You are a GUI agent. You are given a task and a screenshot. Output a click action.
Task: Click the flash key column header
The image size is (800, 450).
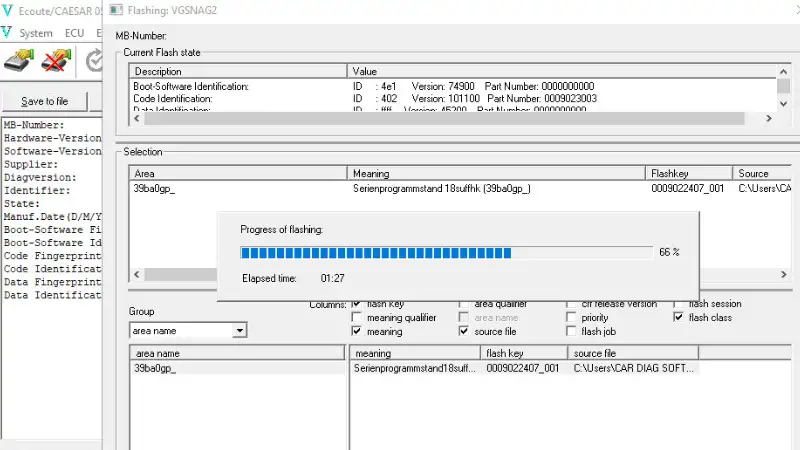click(524, 353)
